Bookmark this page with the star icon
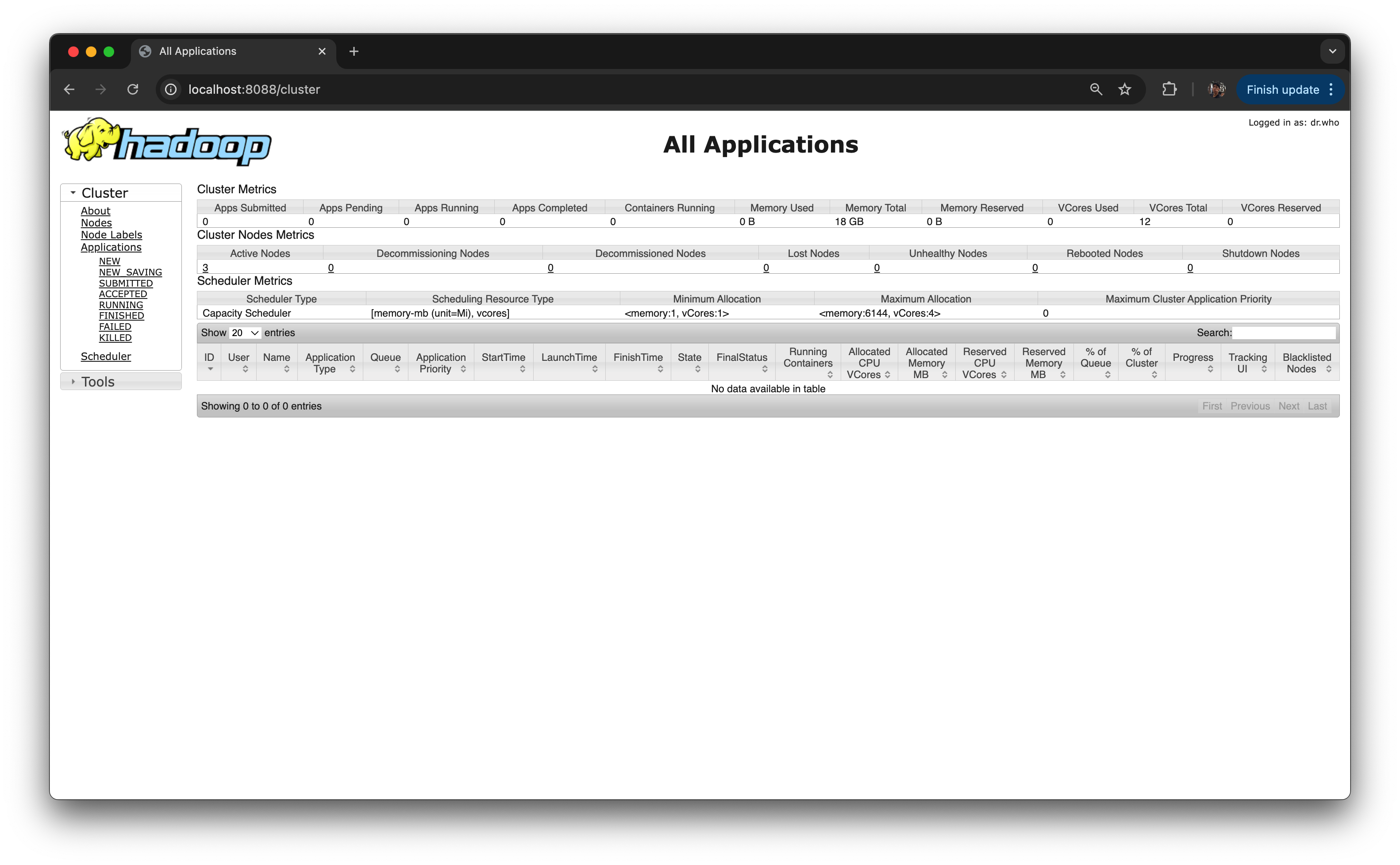1400x865 pixels. pyautogui.click(x=1125, y=89)
